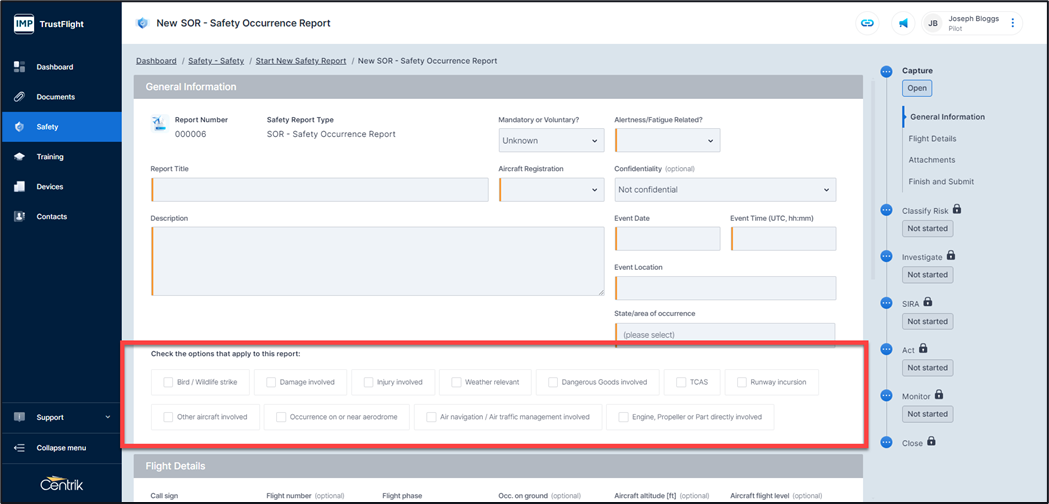This screenshot has height=504, width=1049.
Task: Click the Devices icon in sidebar
Action: [19, 187]
